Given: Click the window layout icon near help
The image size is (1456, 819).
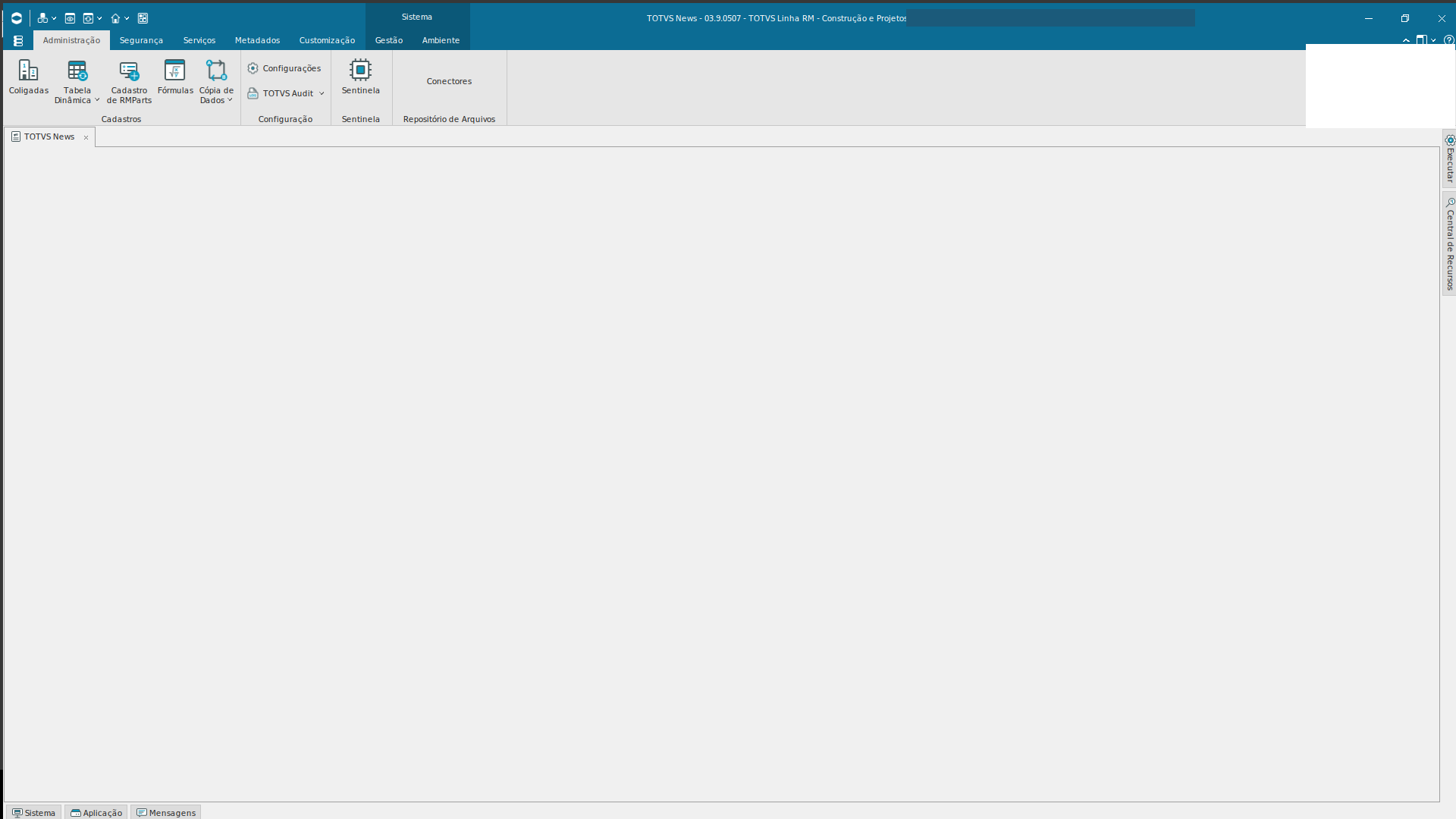Looking at the screenshot, I should click(x=1422, y=40).
